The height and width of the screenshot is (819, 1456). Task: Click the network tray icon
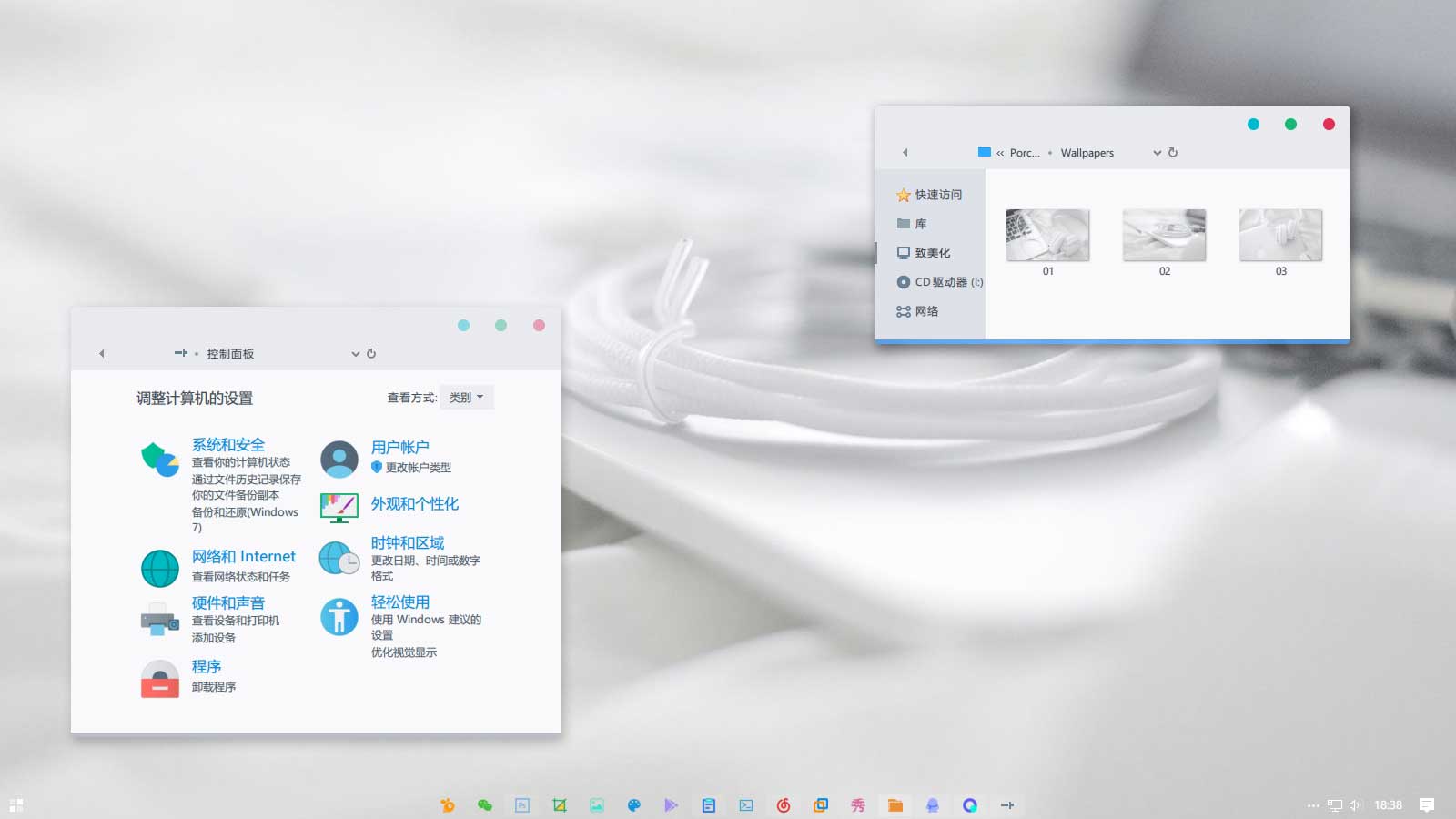pos(1334,805)
